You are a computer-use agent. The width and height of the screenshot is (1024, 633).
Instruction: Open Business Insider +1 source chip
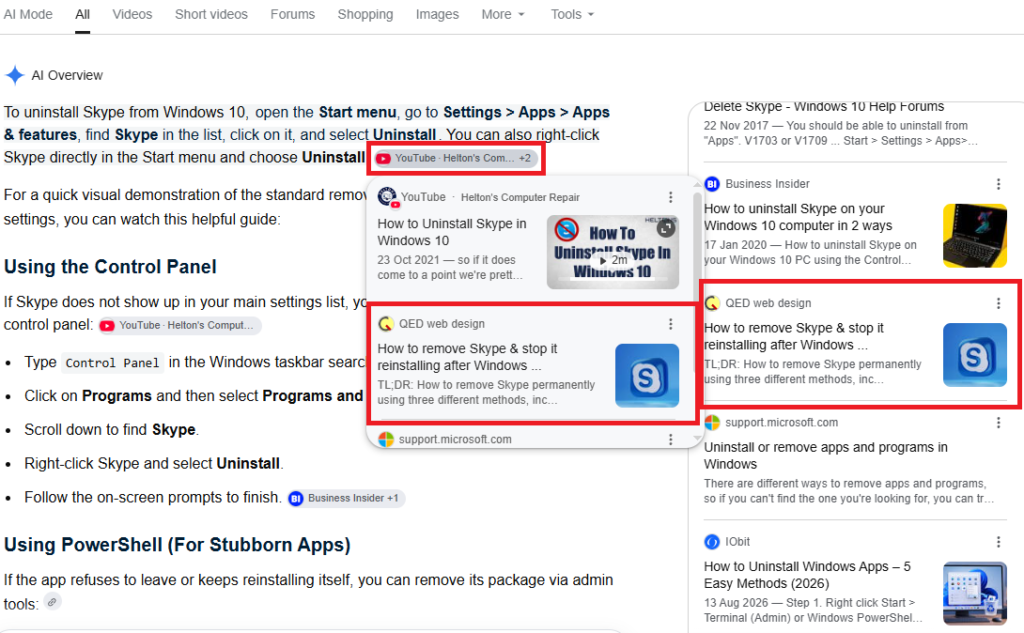pos(346,498)
